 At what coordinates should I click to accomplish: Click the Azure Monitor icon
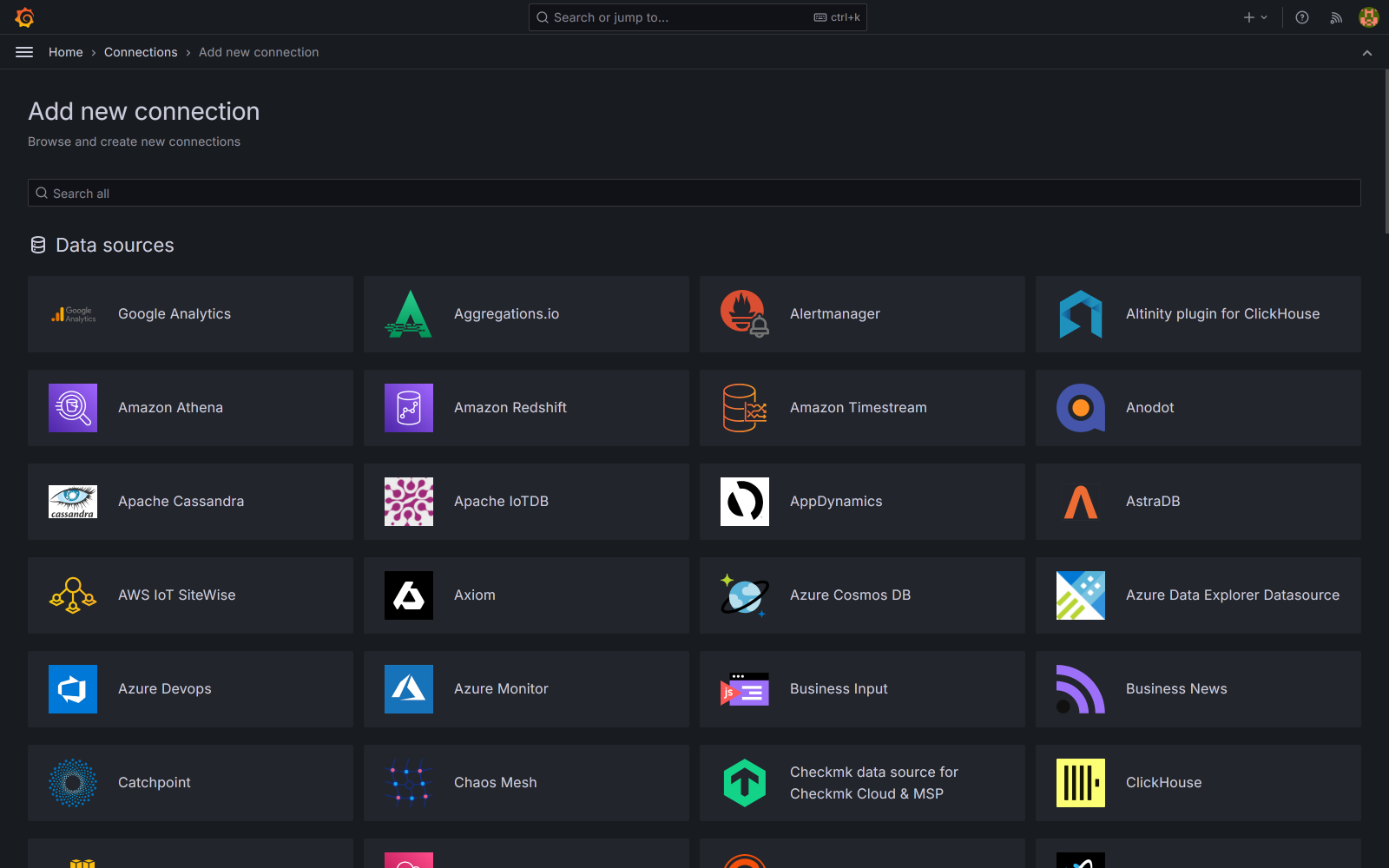pyautogui.click(x=409, y=689)
